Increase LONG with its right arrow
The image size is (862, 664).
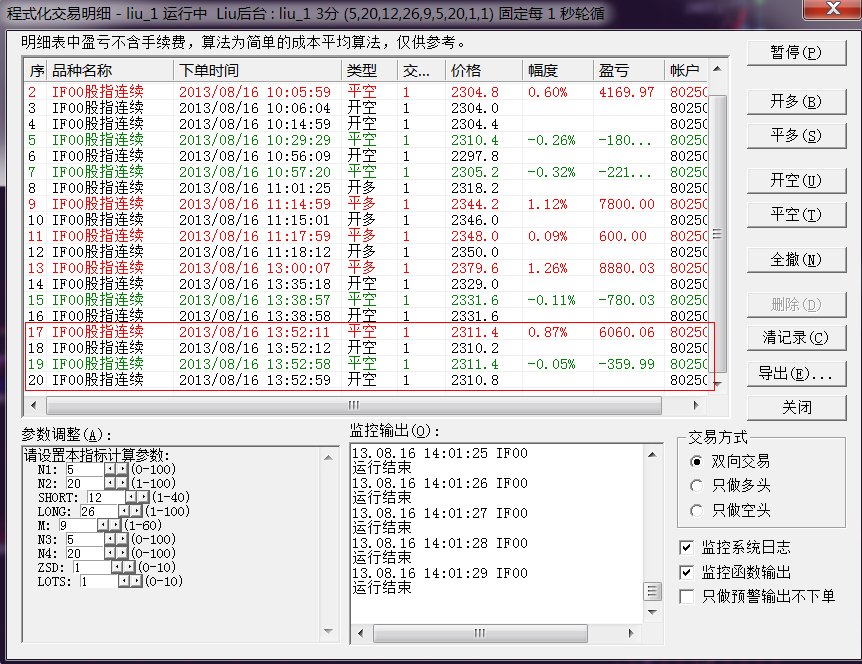coord(136,511)
